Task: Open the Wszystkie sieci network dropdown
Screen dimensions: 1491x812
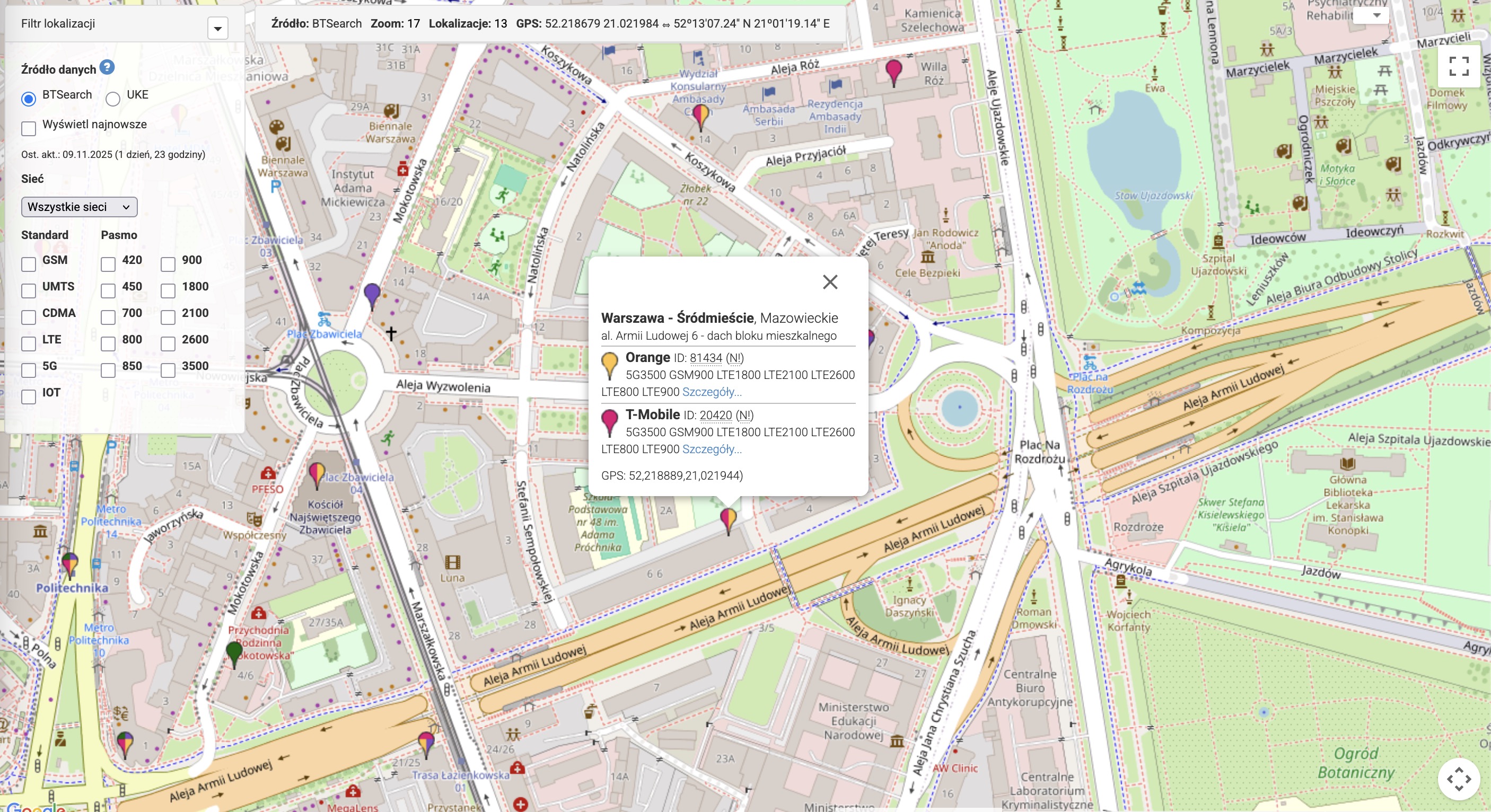Action: [80, 207]
